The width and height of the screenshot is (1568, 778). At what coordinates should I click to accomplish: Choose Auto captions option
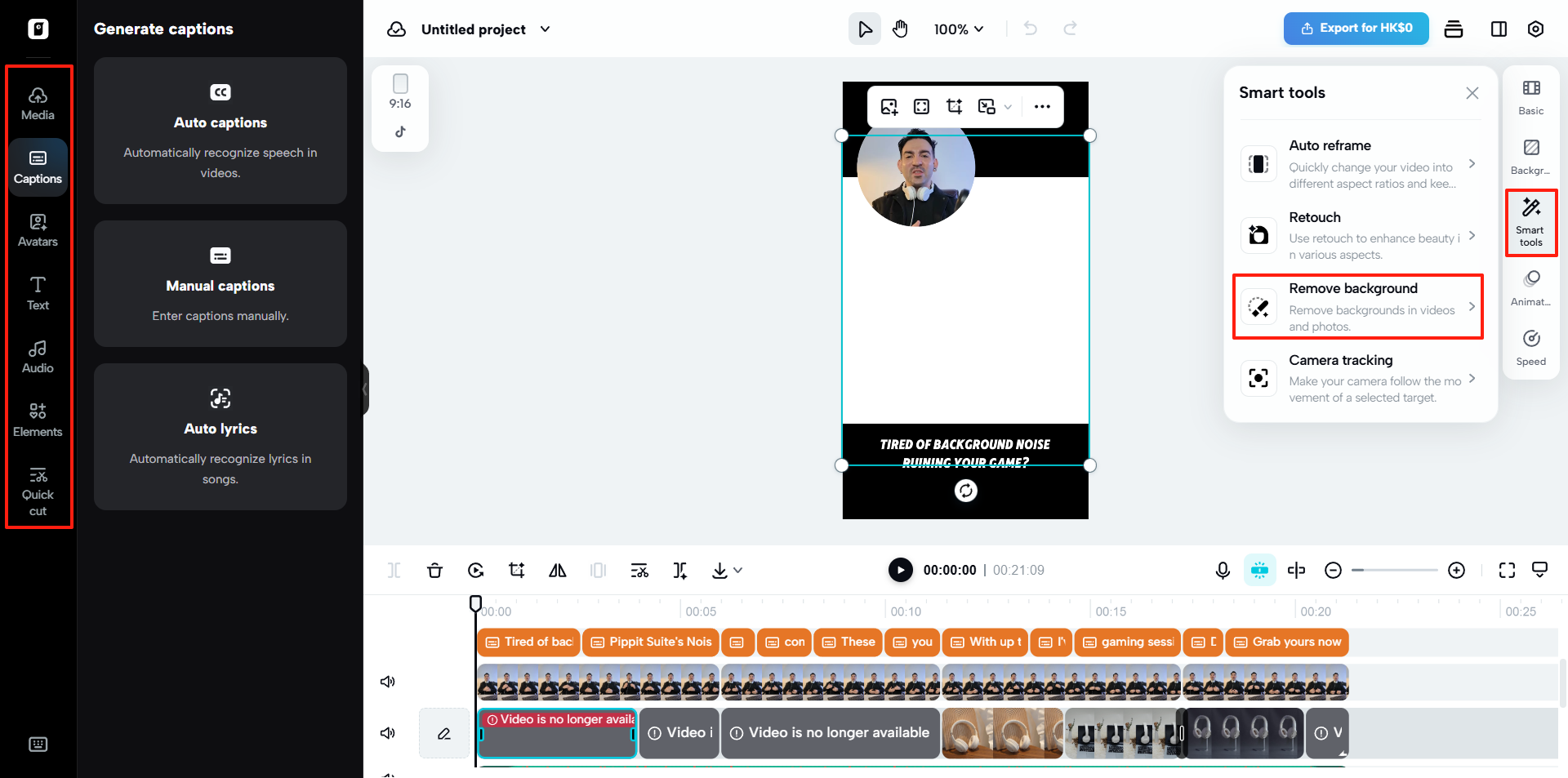[x=220, y=131]
